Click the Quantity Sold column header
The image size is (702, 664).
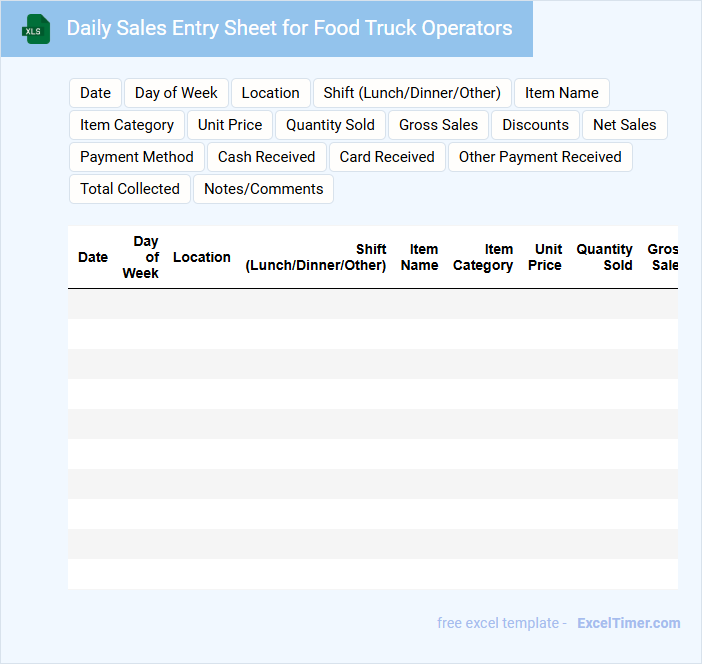coord(604,257)
